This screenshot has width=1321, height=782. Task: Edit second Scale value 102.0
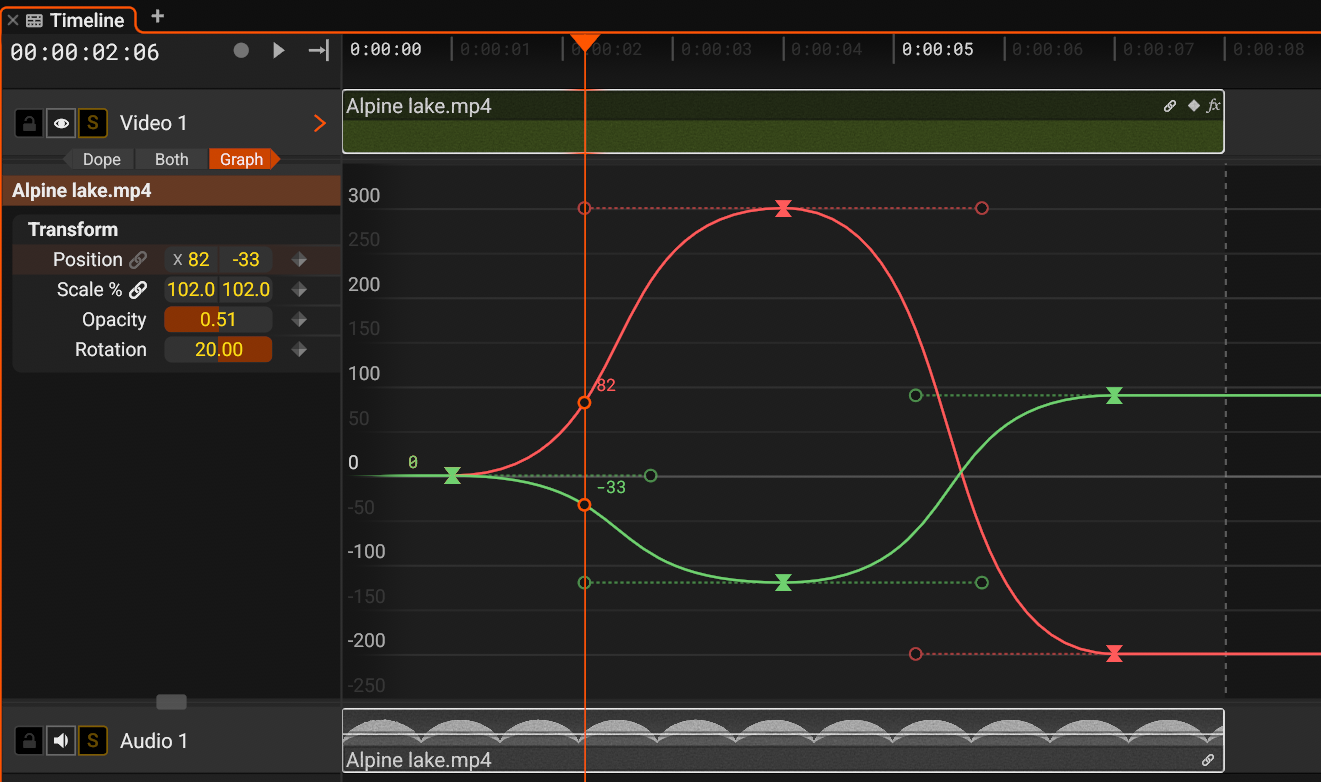pyautogui.click(x=246, y=290)
